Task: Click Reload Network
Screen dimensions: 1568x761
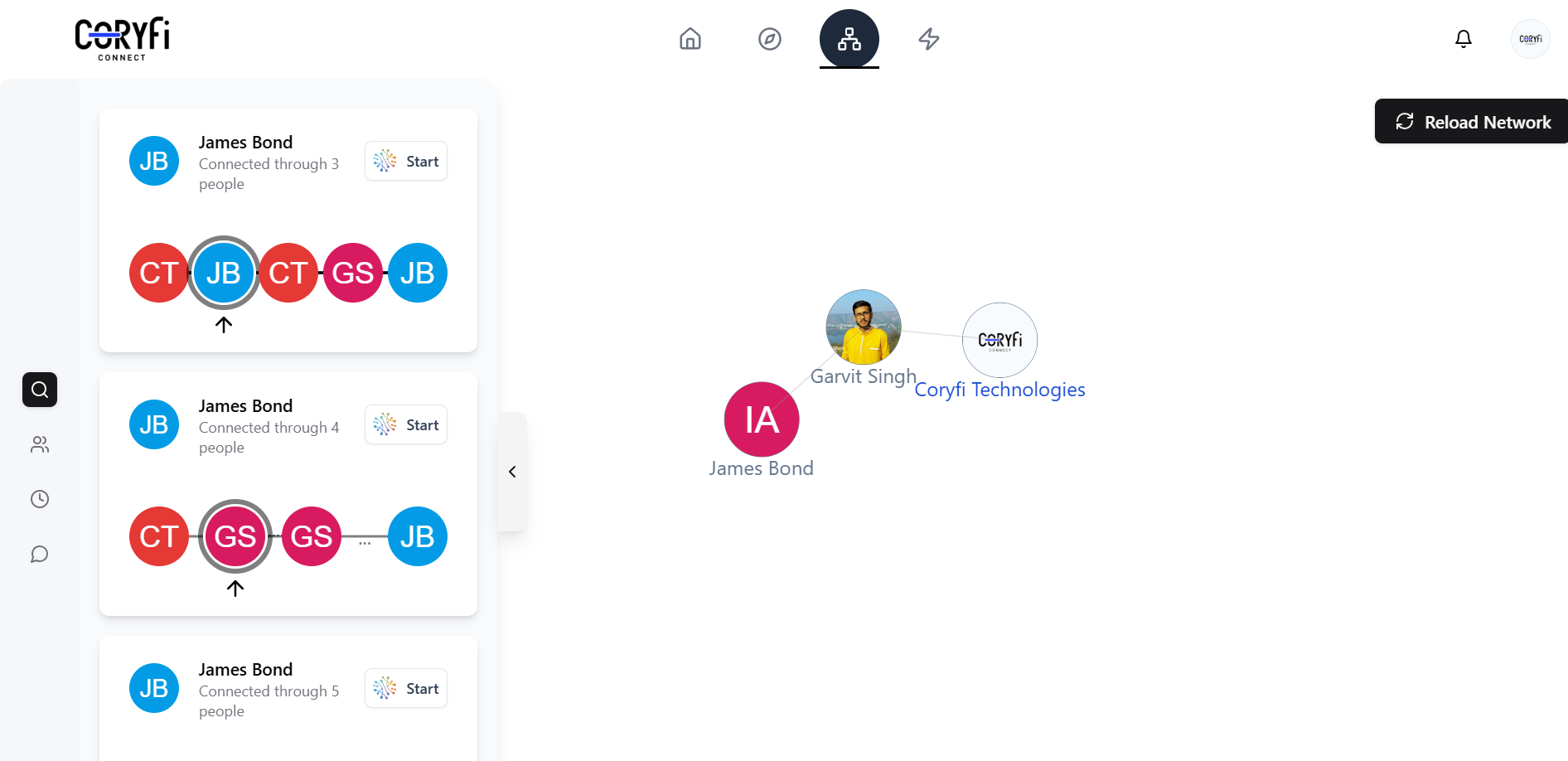Action: tap(1471, 121)
